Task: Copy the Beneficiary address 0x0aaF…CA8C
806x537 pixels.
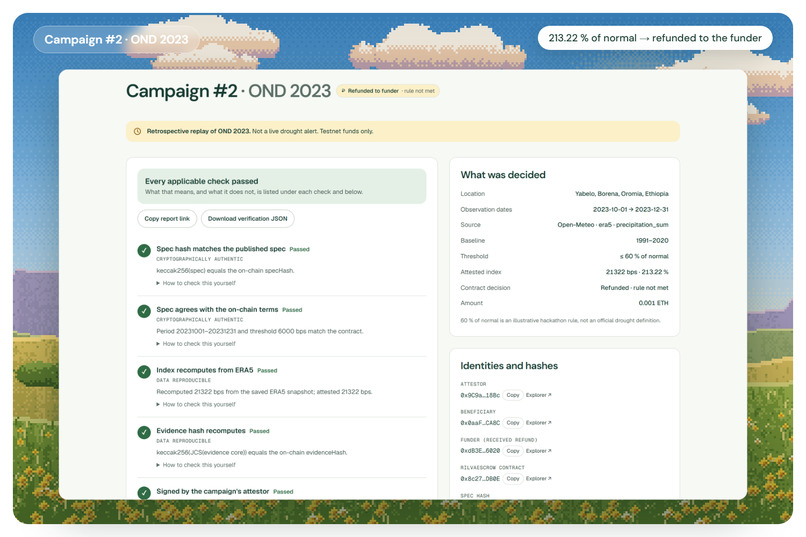Action: point(512,423)
